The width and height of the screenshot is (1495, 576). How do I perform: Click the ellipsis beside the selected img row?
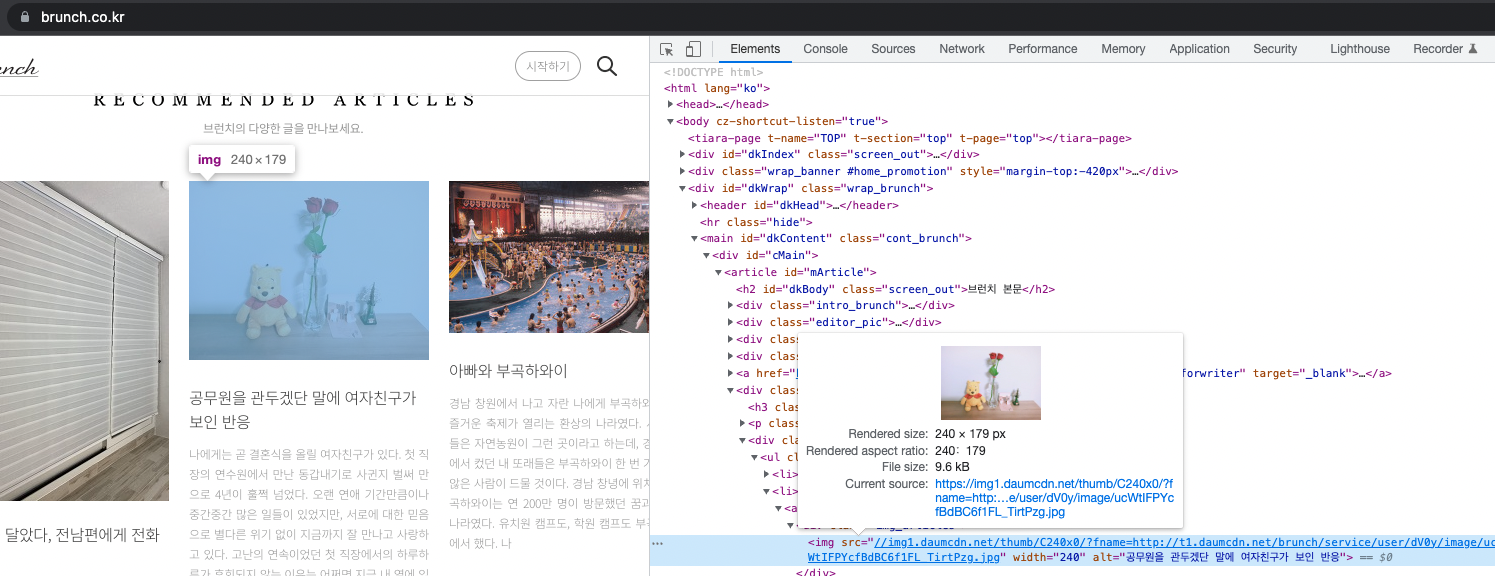point(657,543)
